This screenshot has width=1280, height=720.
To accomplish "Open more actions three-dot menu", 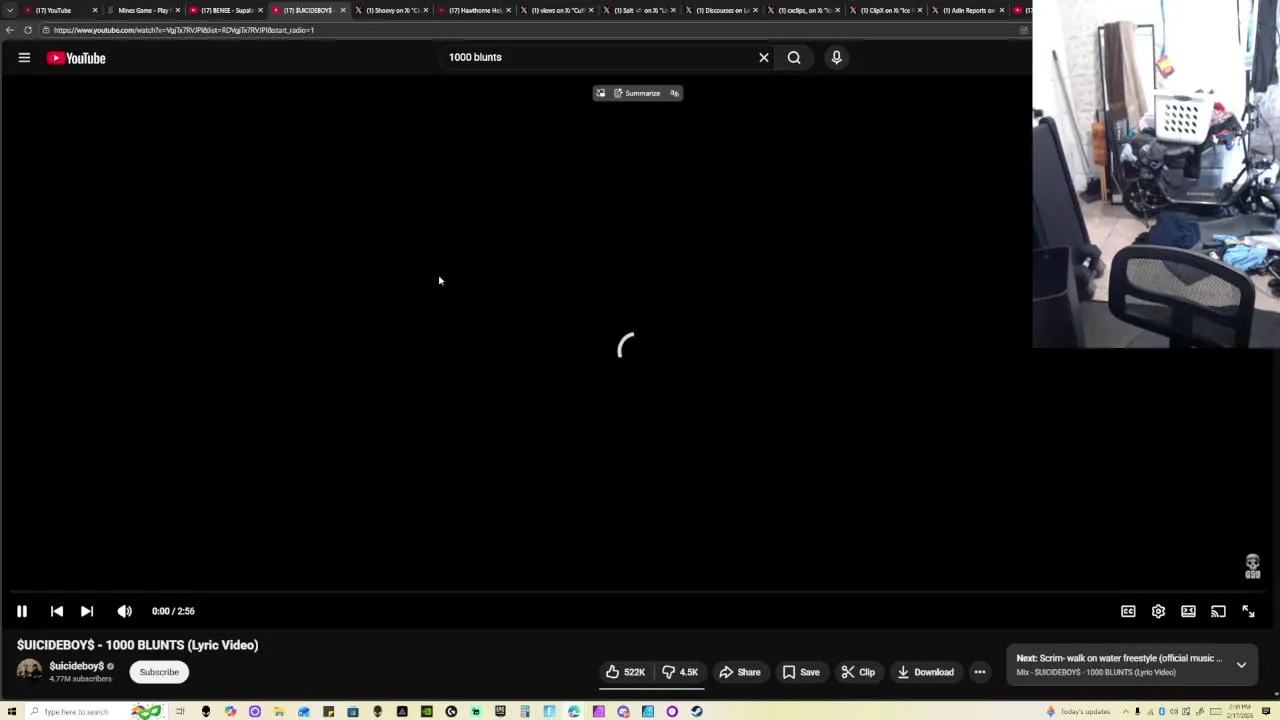I will 980,672.
